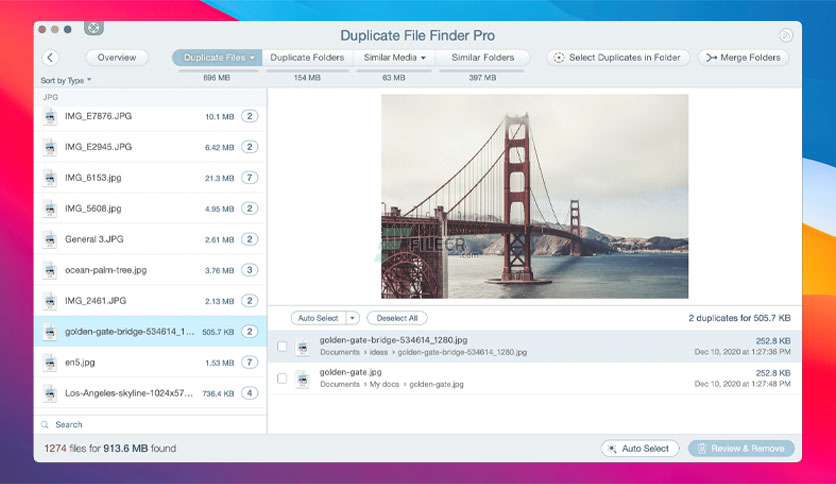Click the JPG group header
Image resolution: width=836 pixels, height=484 pixels.
[x=51, y=97]
